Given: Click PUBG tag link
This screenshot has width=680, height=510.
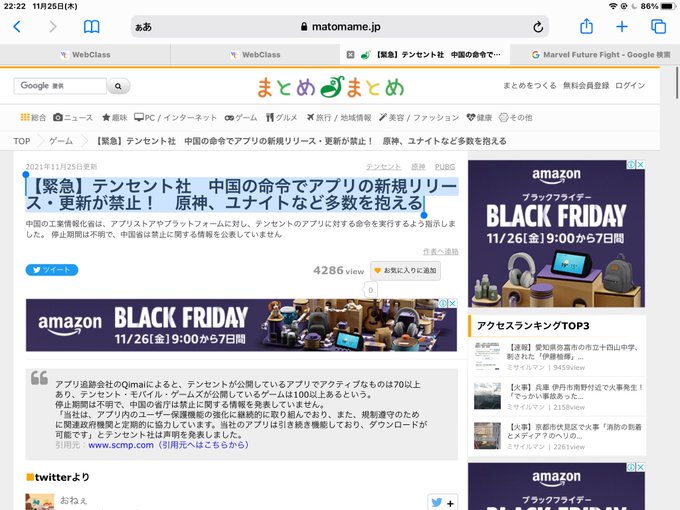Looking at the screenshot, I should (x=445, y=167).
